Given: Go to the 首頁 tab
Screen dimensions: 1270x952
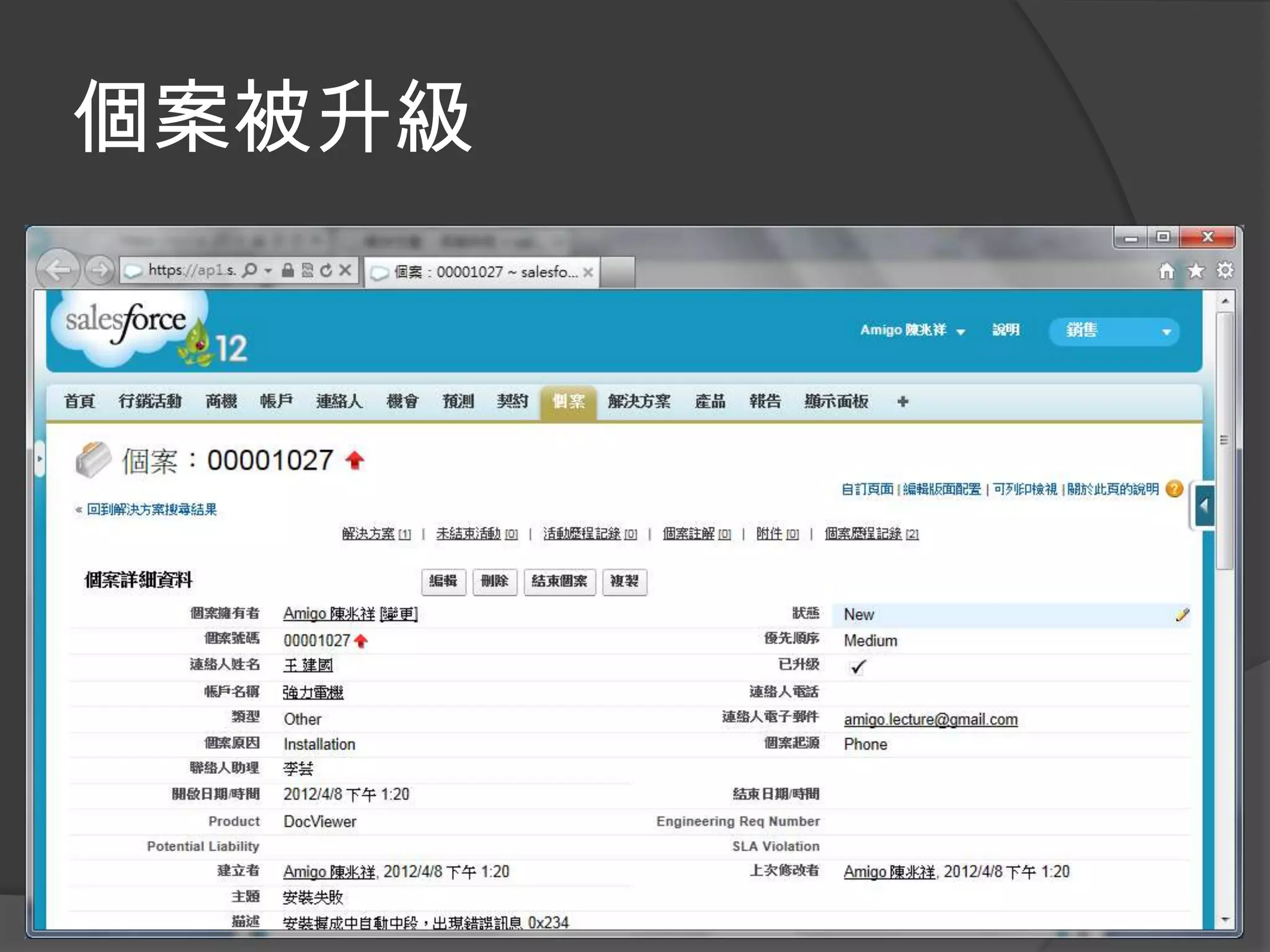Looking at the screenshot, I should click(79, 402).
